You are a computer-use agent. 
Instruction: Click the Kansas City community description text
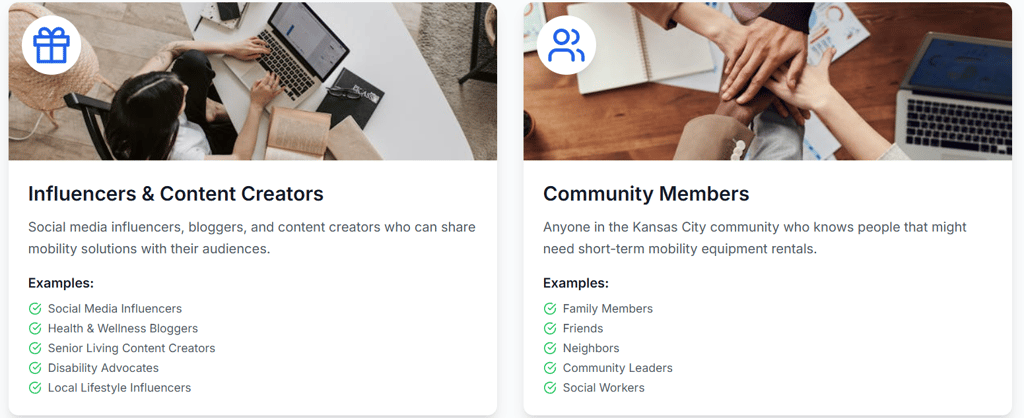click(755, 238)
